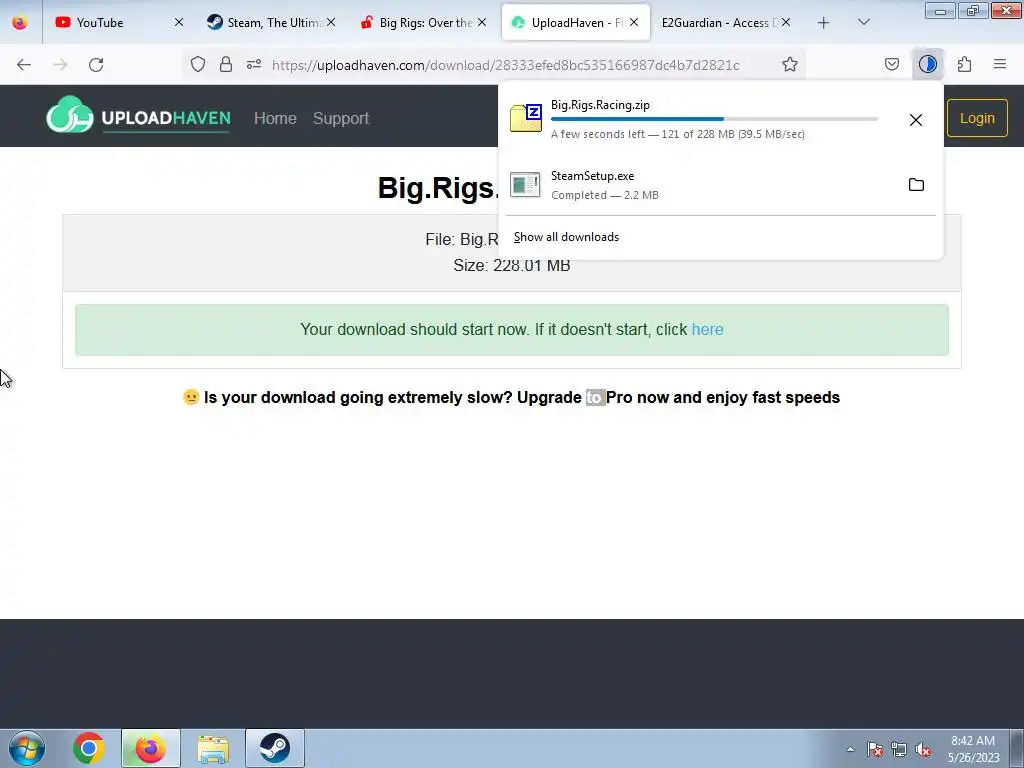Open Steam from the taskbar
This screenshot has width=1024, height=768.
tap(275, 748)
